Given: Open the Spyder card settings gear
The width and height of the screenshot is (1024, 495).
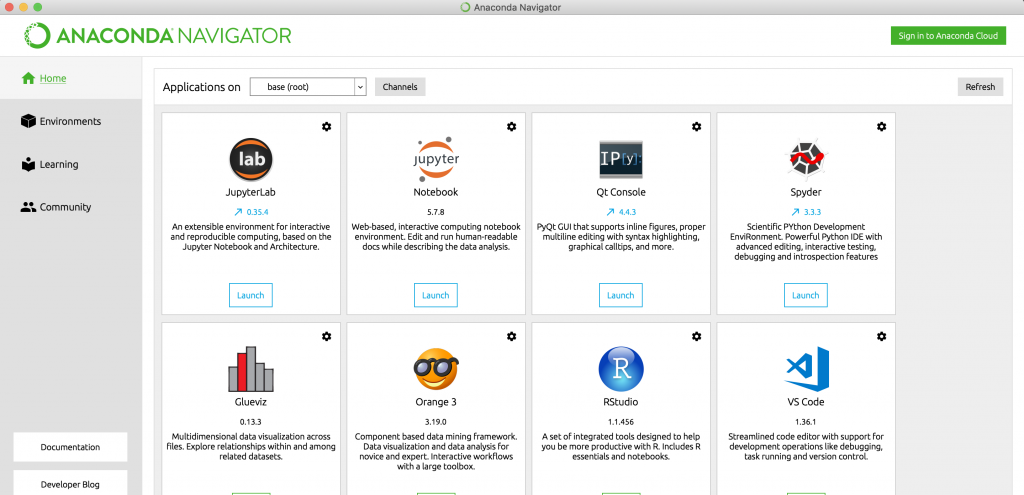Looking at the screenshot, I should coord(882,127).
